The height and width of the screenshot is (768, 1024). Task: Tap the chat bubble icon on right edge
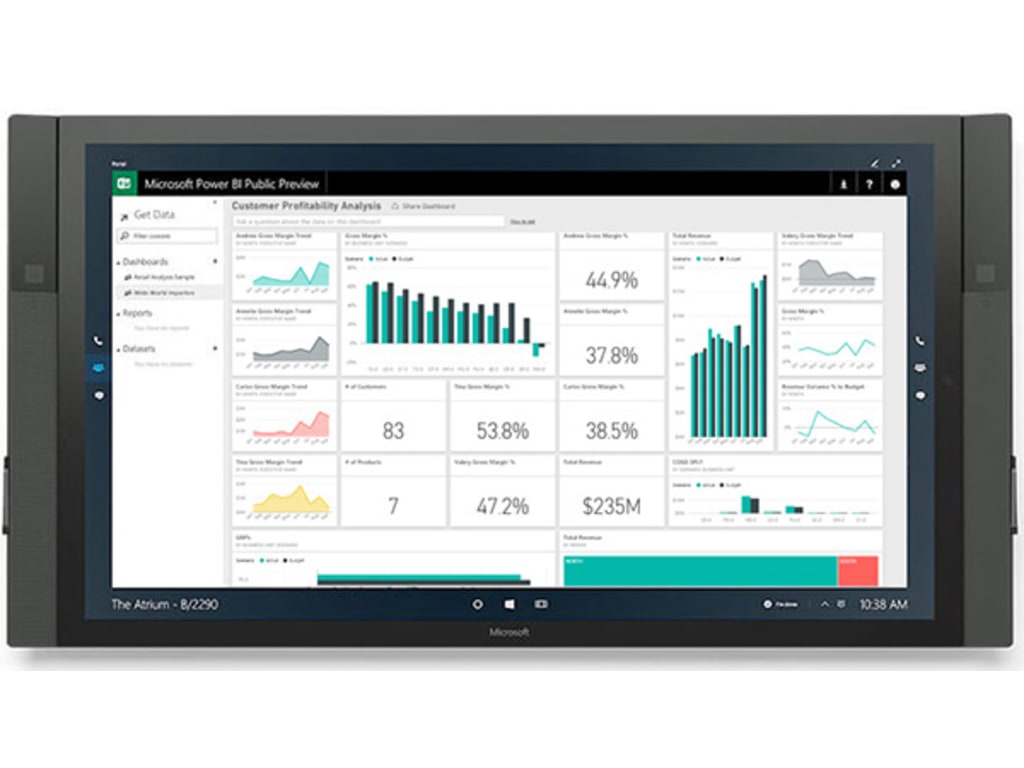pyautogui.click(x=920, y=395)
